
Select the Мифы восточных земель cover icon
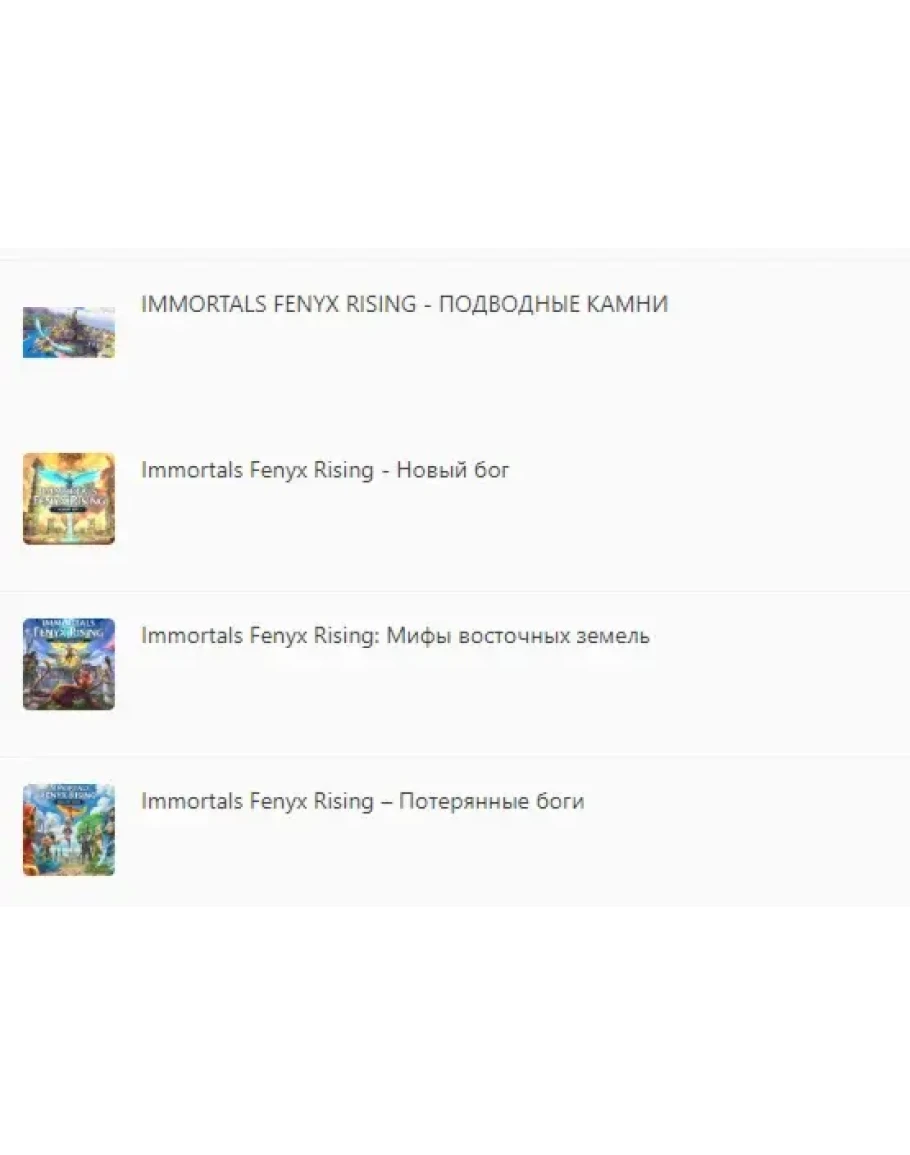[69, 664]
